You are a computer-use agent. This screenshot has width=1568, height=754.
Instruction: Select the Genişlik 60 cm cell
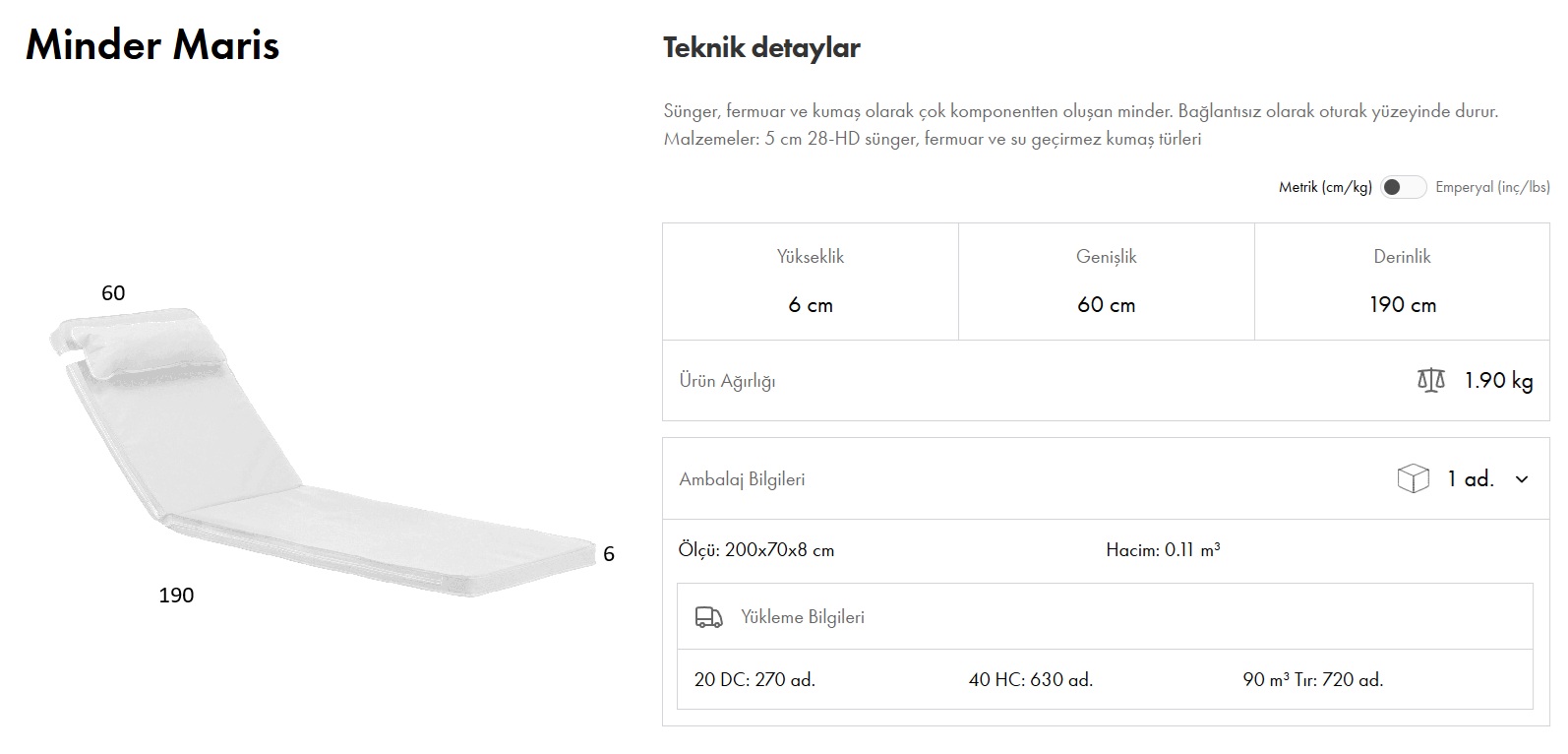coord(1106,282)
